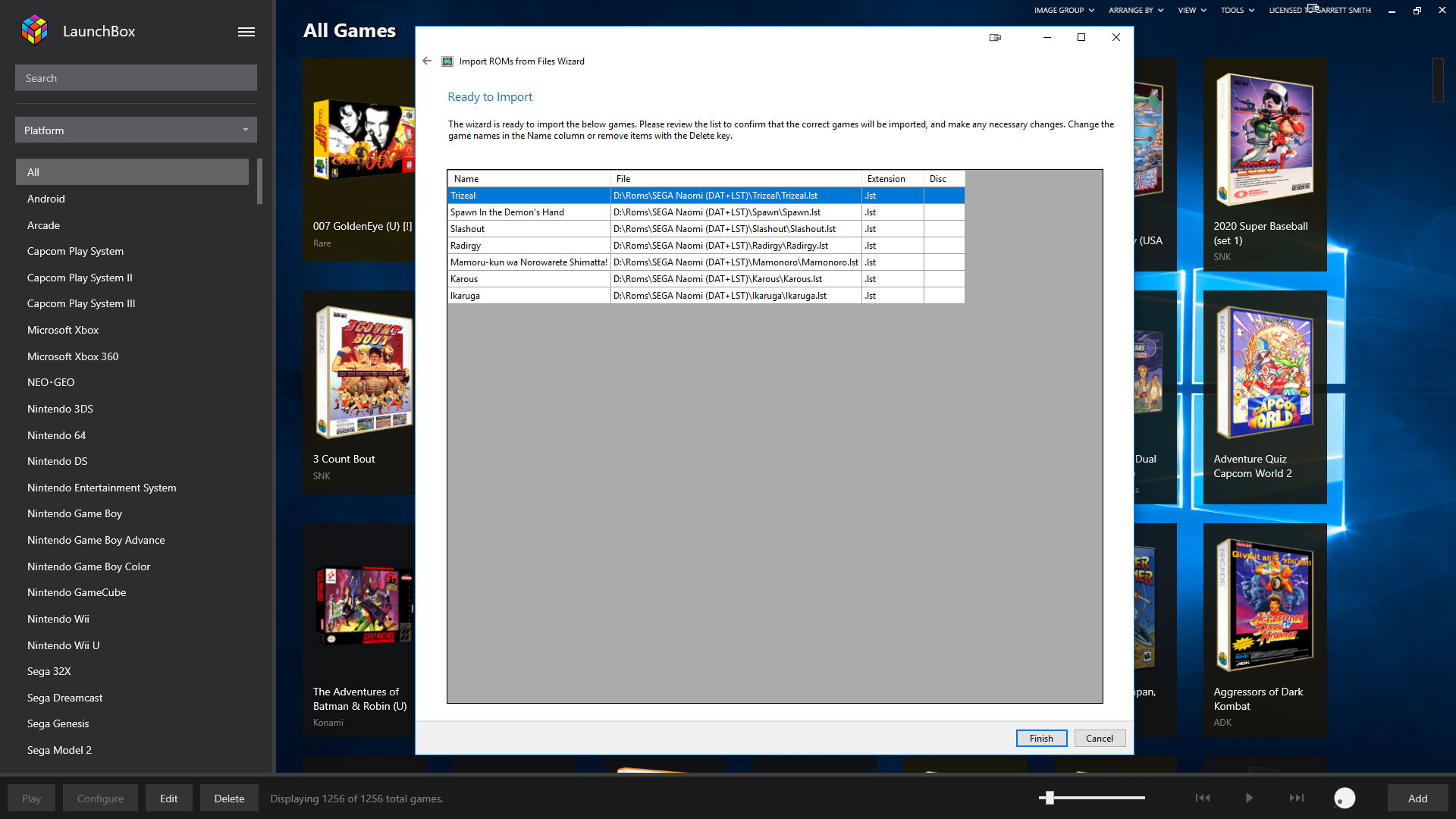Click the main games view scrollbar
The width and height of the screenshot is (1456, 819).
[1438, 80]
